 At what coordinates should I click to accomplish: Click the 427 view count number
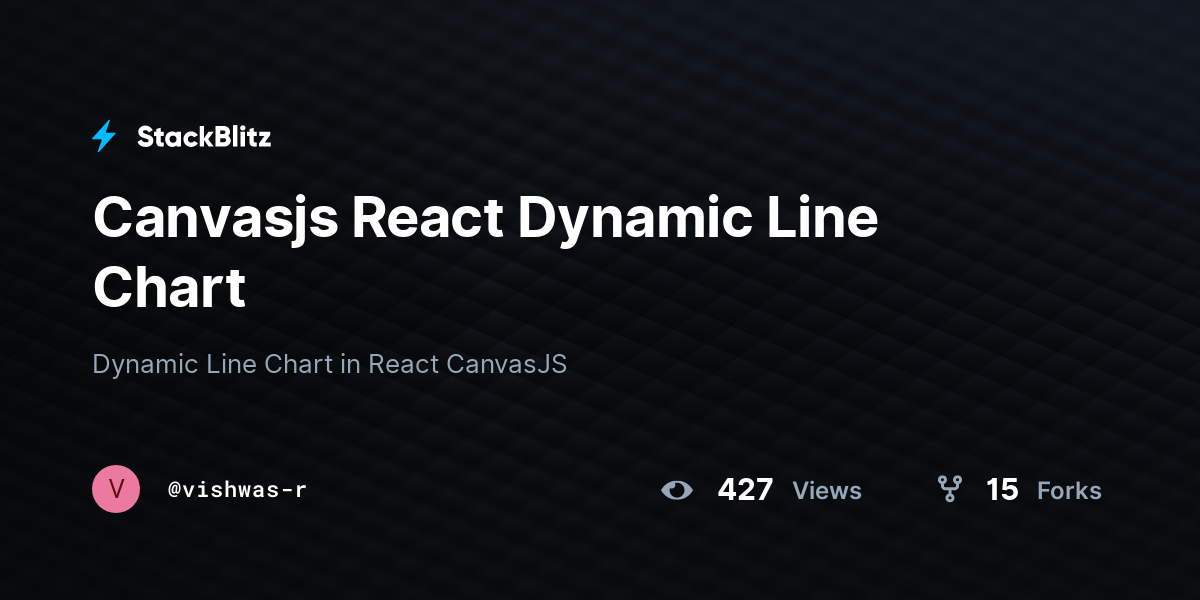tap(745, 490)
